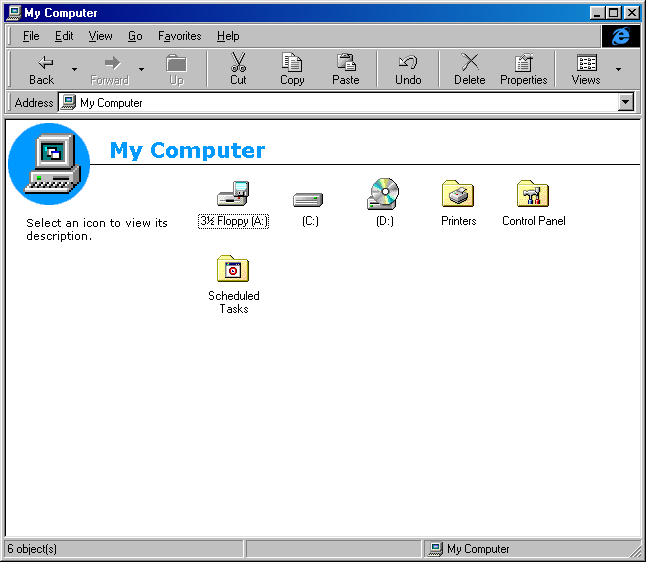Image resolution: width=646 pixels, height=562 pixels.
Task: Click the Control Panel text label
Action: tap(534, 221)
